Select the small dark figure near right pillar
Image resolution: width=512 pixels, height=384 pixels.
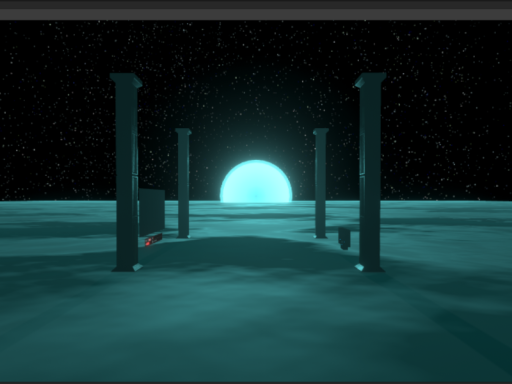(344, 238)
